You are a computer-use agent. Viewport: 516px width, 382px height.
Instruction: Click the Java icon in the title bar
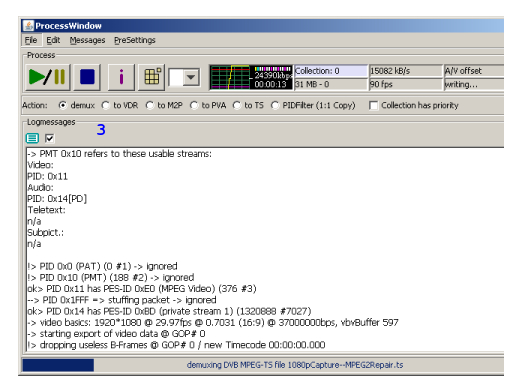click(29, 26)
